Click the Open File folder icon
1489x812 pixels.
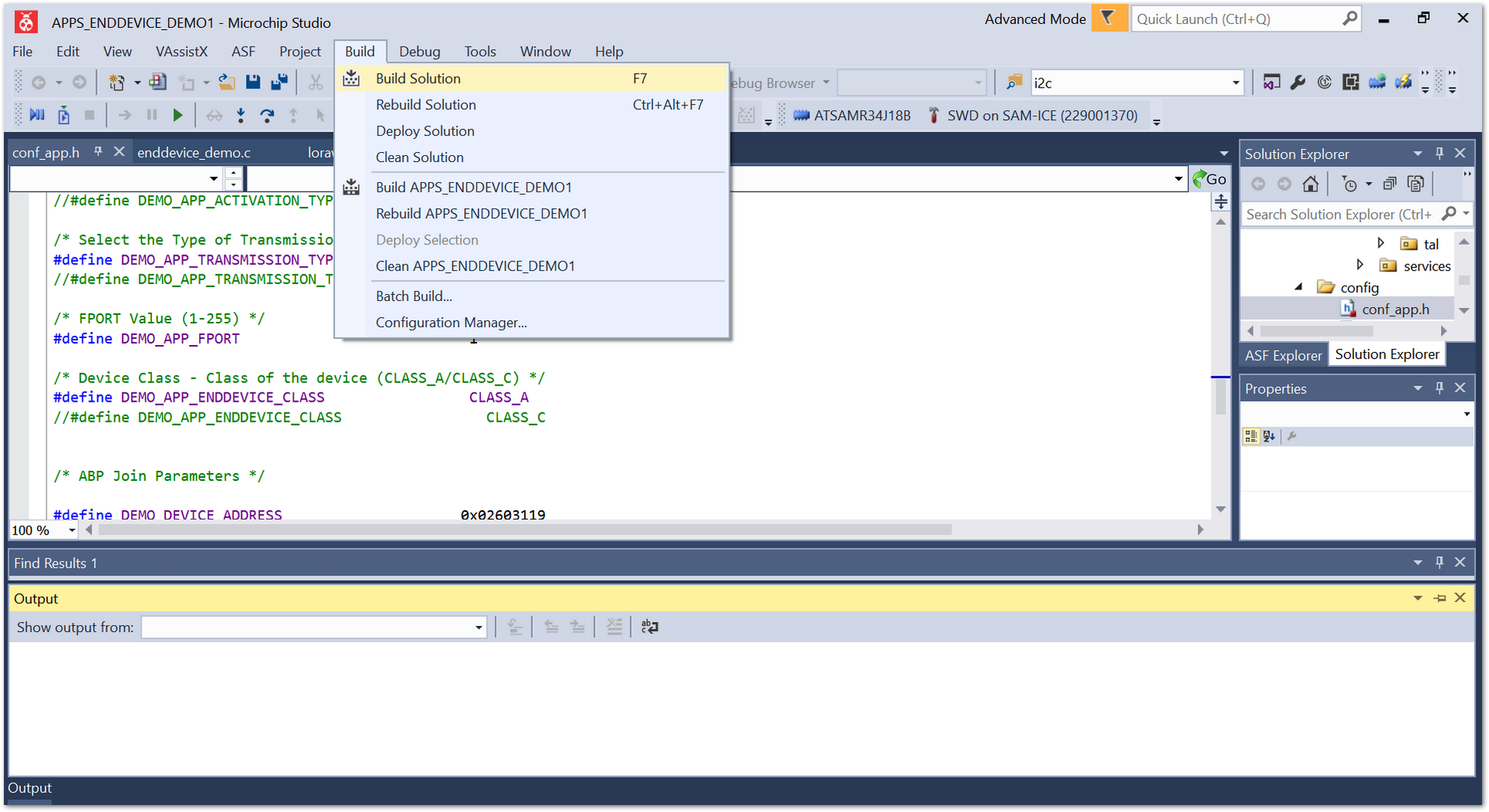226,82
